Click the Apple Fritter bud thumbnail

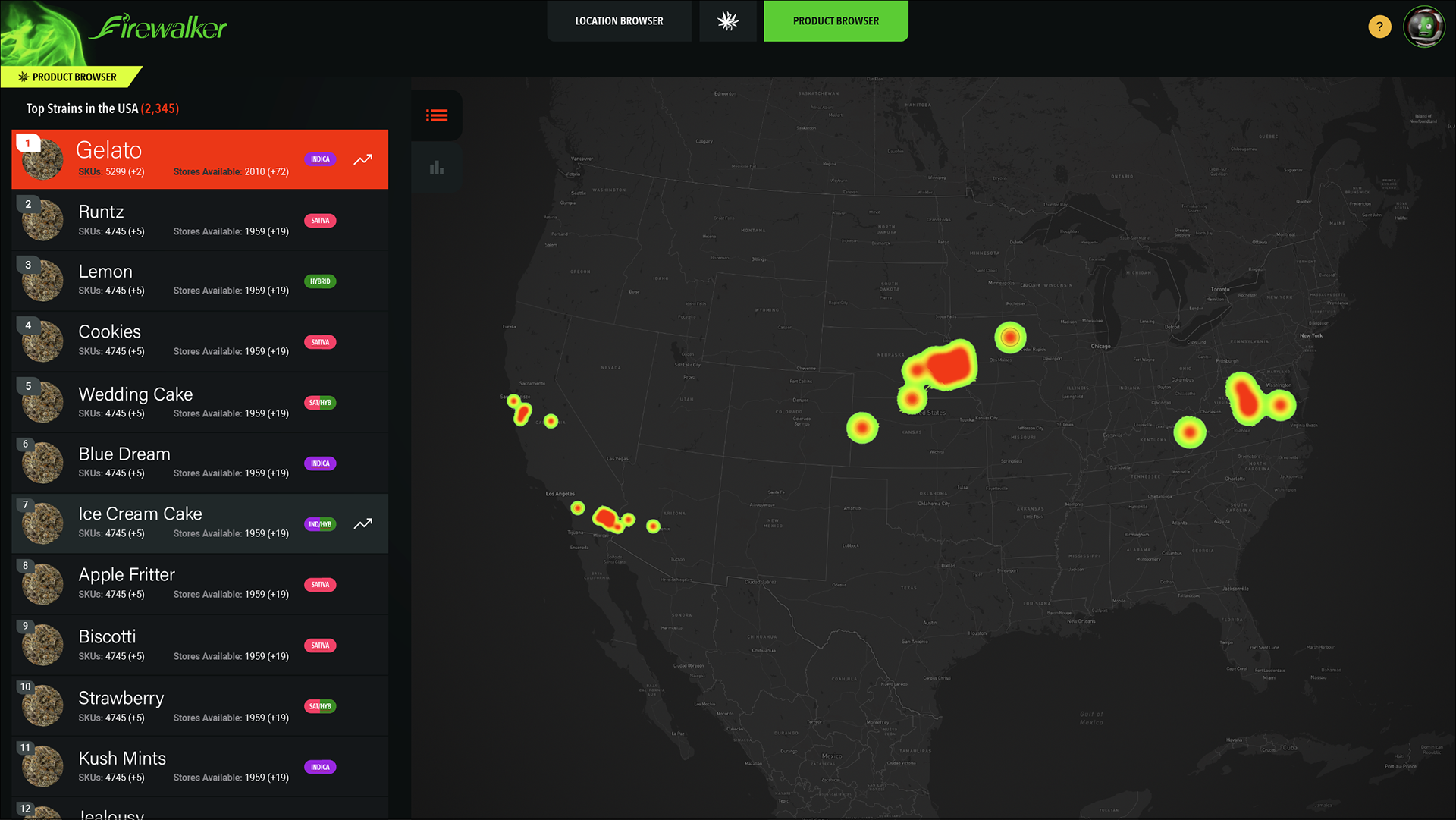pos(42,584)
